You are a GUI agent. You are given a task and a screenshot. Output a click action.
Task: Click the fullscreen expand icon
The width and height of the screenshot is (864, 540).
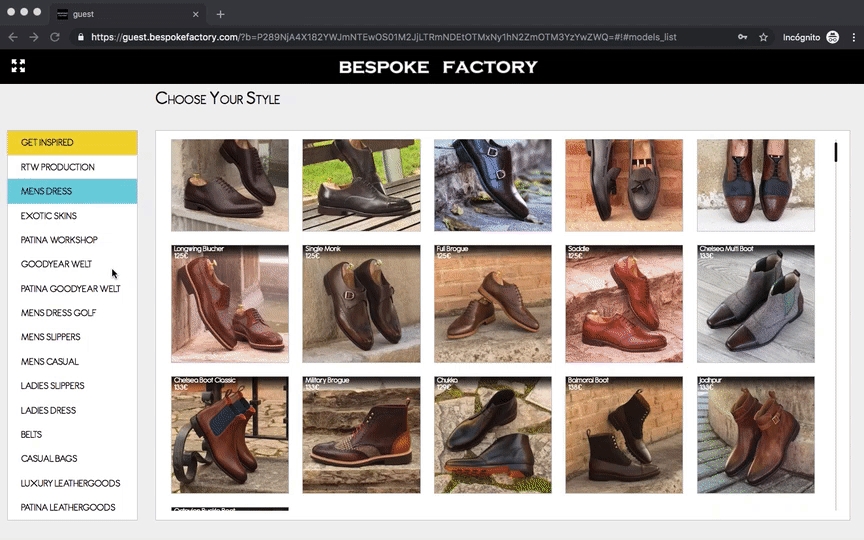coord(18,66)
